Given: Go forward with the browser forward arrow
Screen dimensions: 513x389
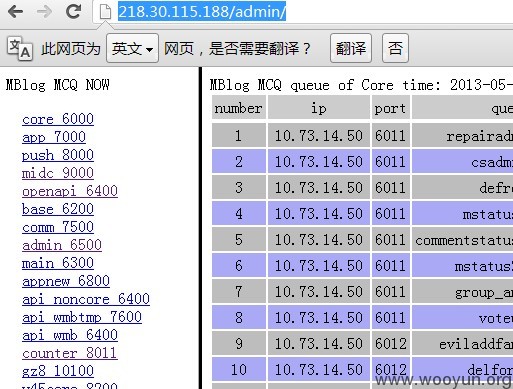Looking at the screenshot, I should tap(44, 12).
